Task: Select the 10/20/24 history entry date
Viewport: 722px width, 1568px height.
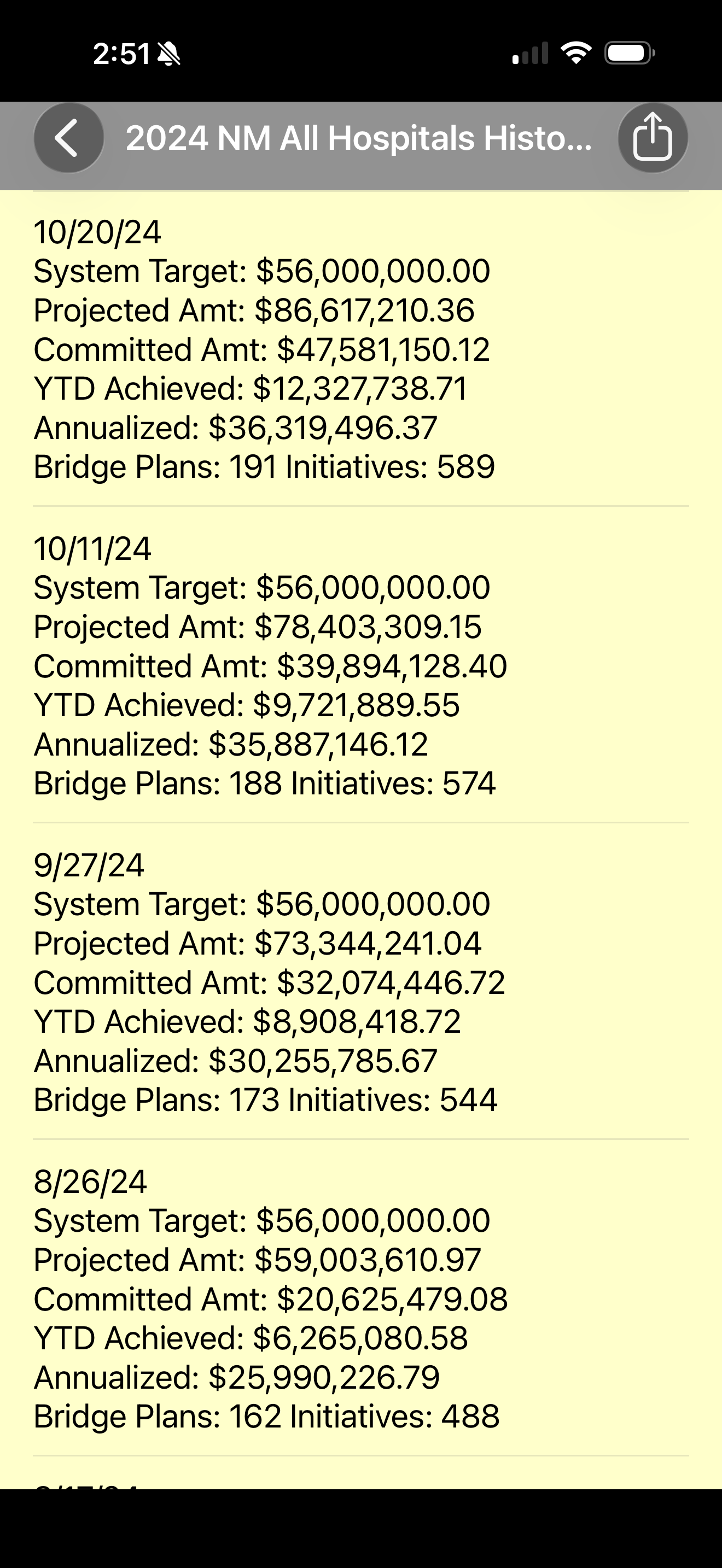Action: click(97, 232)
